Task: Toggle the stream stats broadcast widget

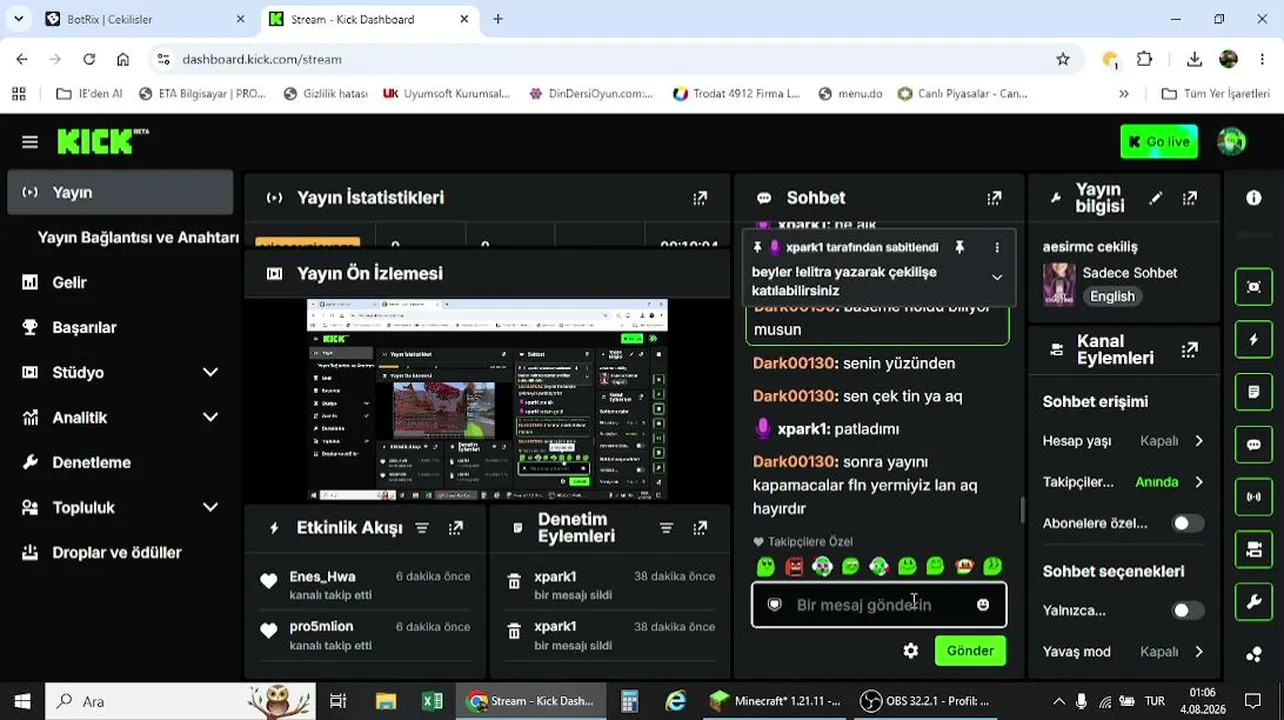Action: pos(1254,497)
